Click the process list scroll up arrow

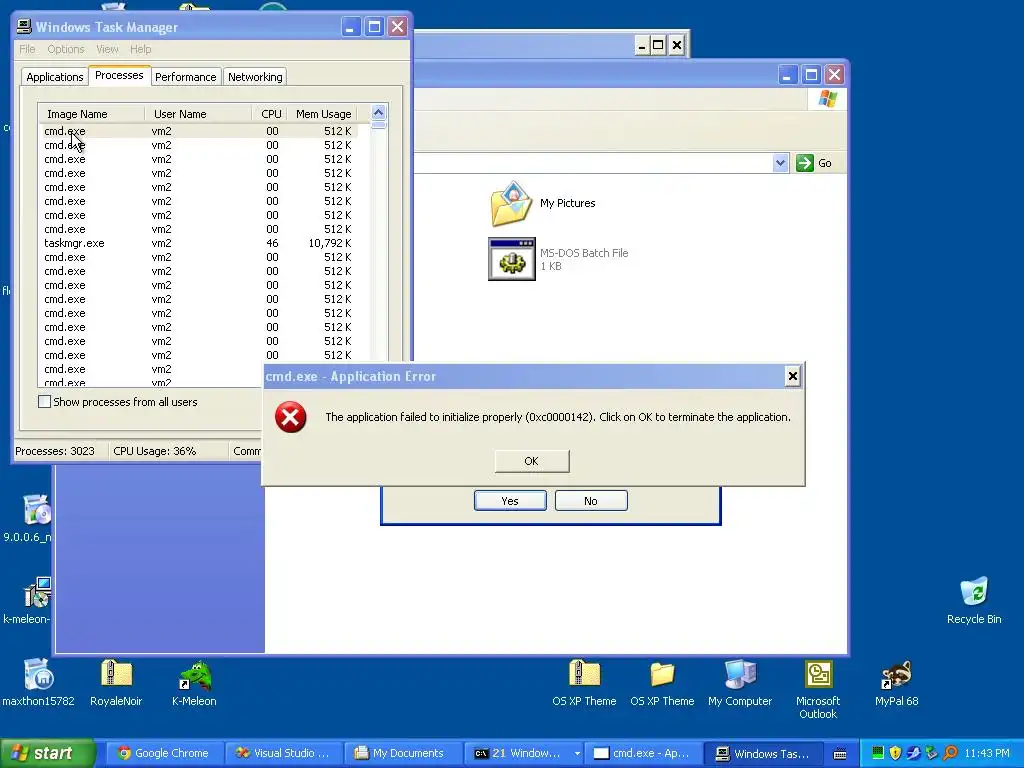tap(379, 112)
